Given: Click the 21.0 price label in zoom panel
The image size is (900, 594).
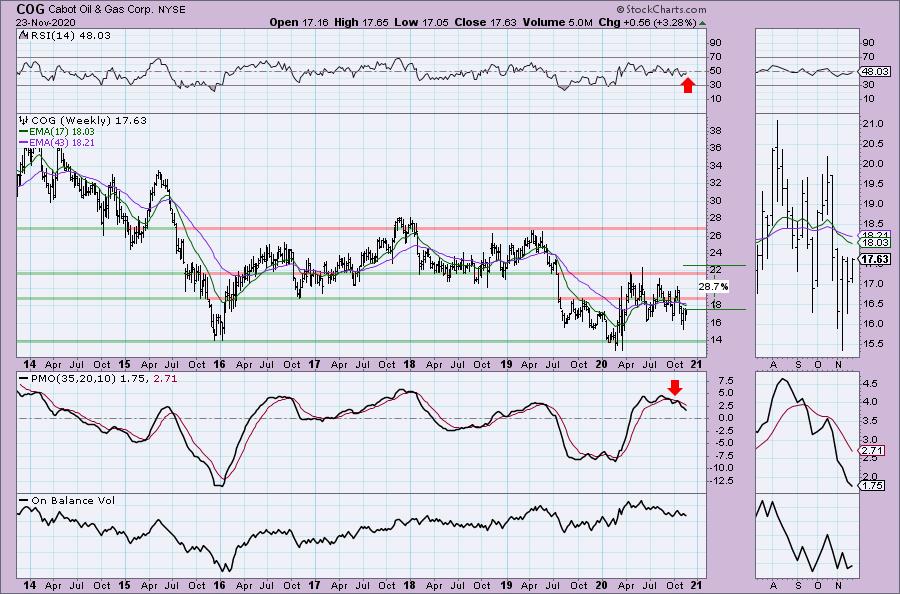Looking at the screenshot, I should coord(872,124).
